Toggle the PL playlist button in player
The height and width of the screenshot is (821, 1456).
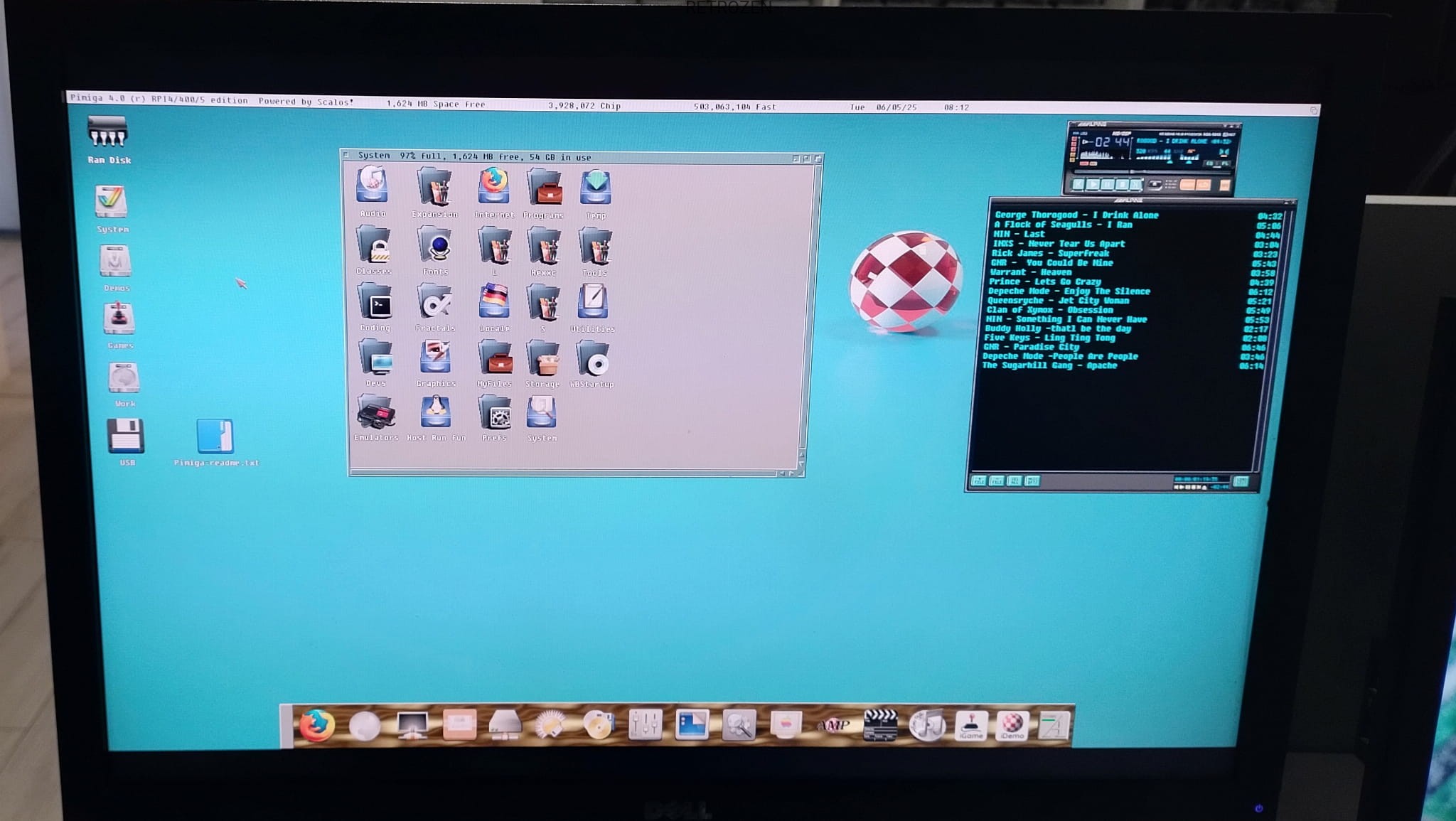click(1226, 163)
